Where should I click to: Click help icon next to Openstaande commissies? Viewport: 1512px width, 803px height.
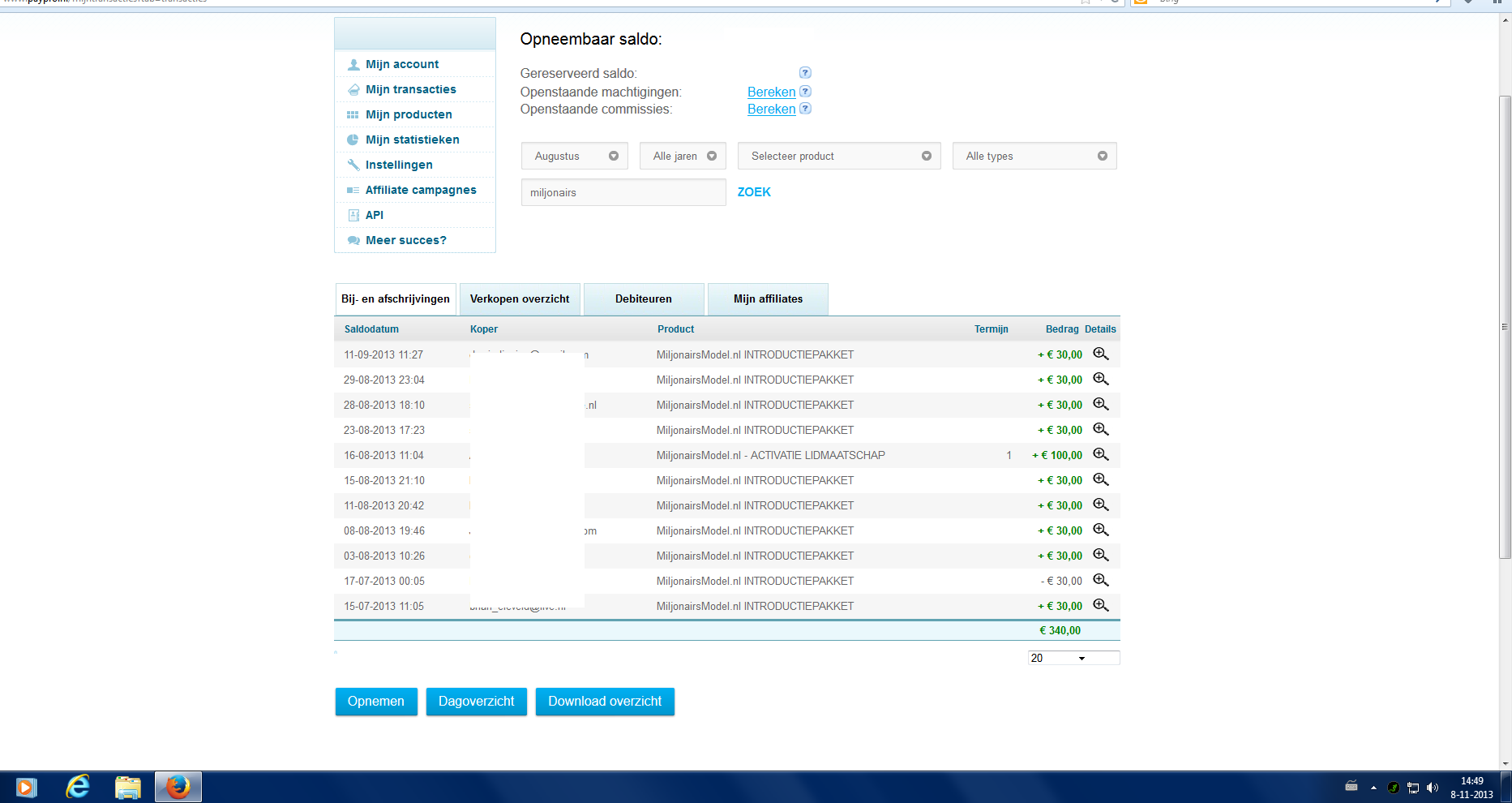pyautogui.click(x=805, y=108)
